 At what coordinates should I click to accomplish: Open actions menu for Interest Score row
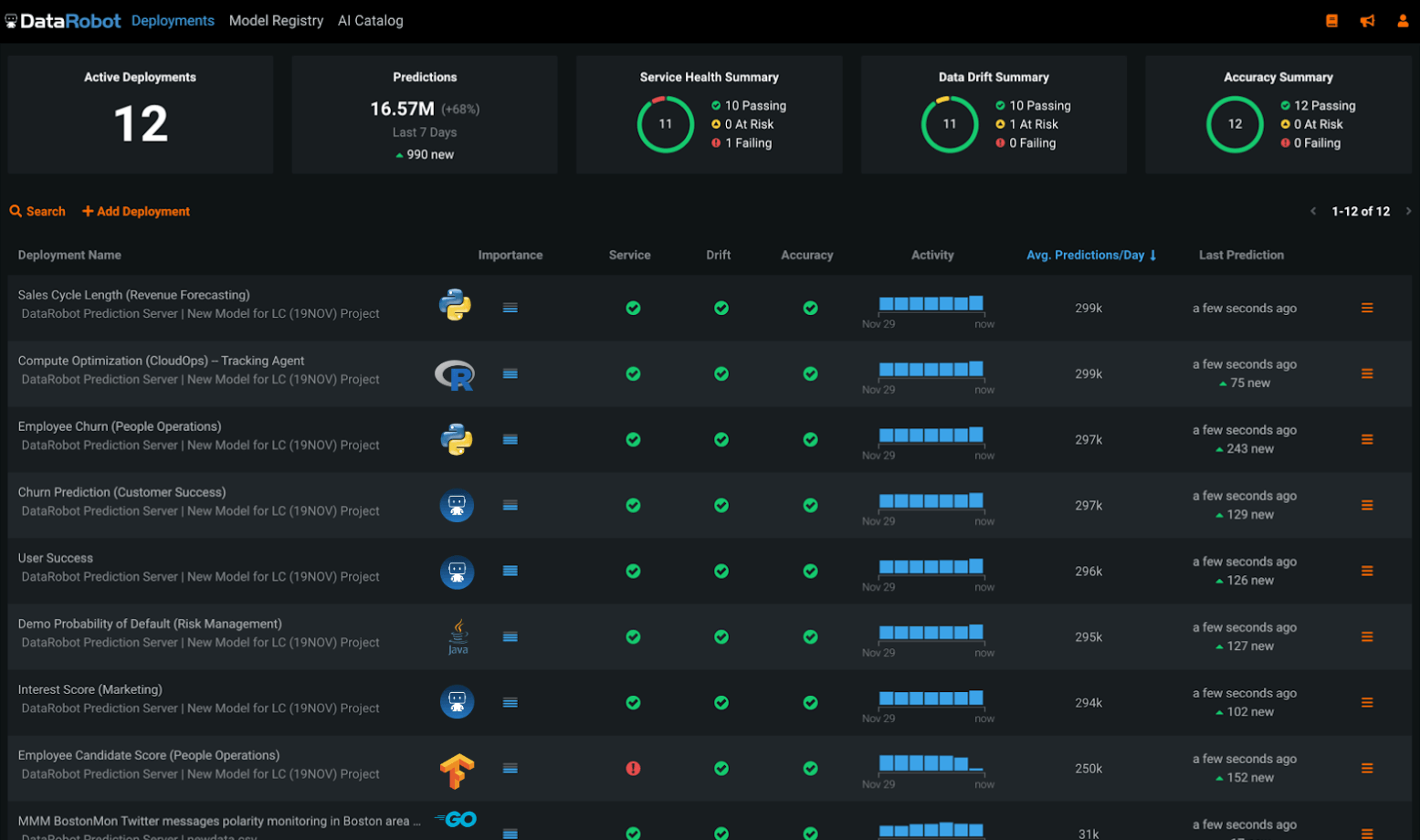tap(1367, 702)
